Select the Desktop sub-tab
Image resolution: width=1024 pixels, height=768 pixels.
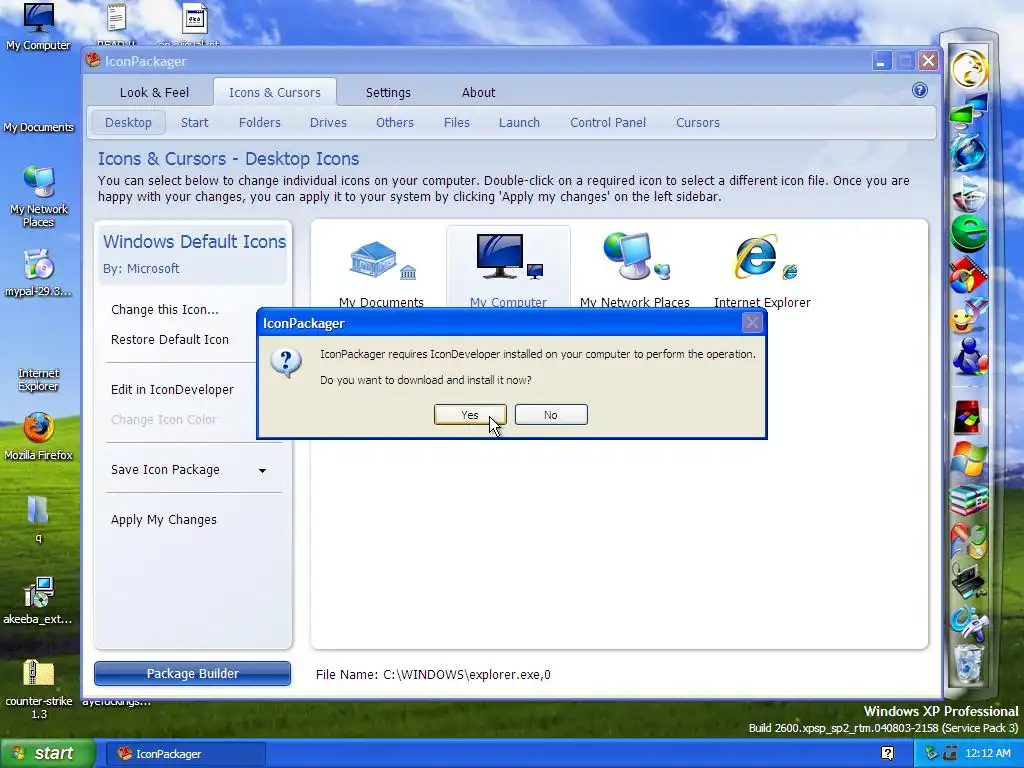[x=128, y=123]
